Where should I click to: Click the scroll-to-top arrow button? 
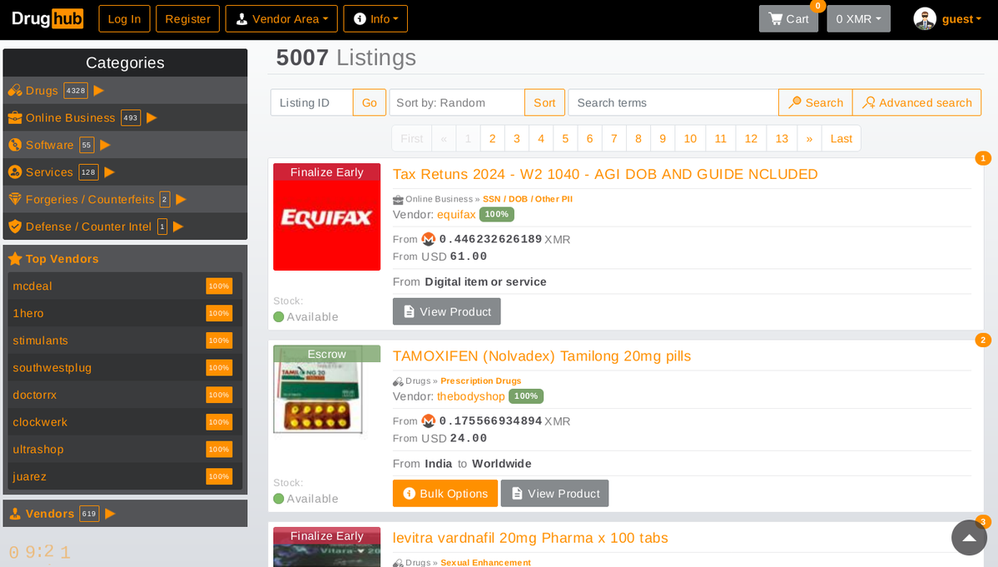(x=969, y=538)
